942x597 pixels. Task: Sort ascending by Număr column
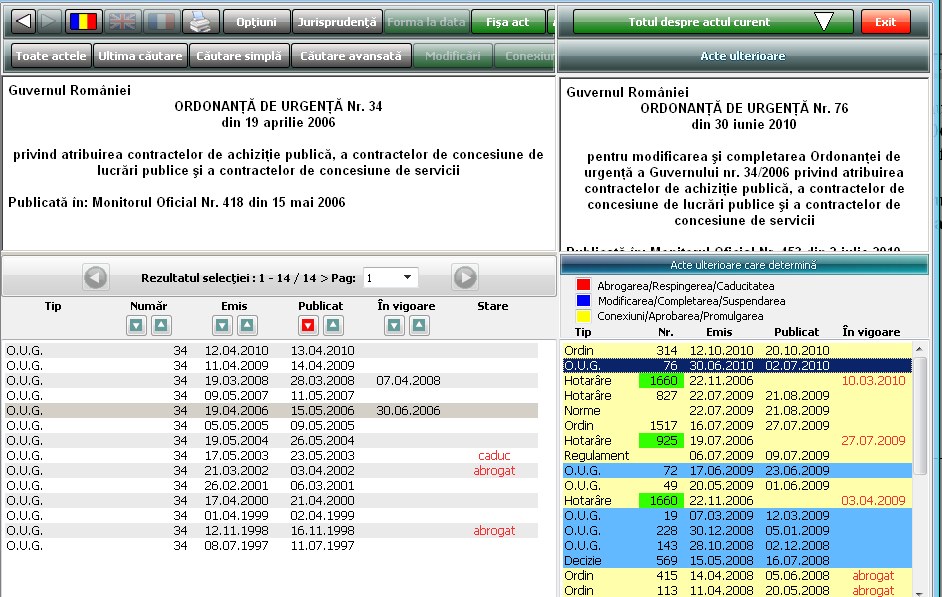(x=161, y=326)
